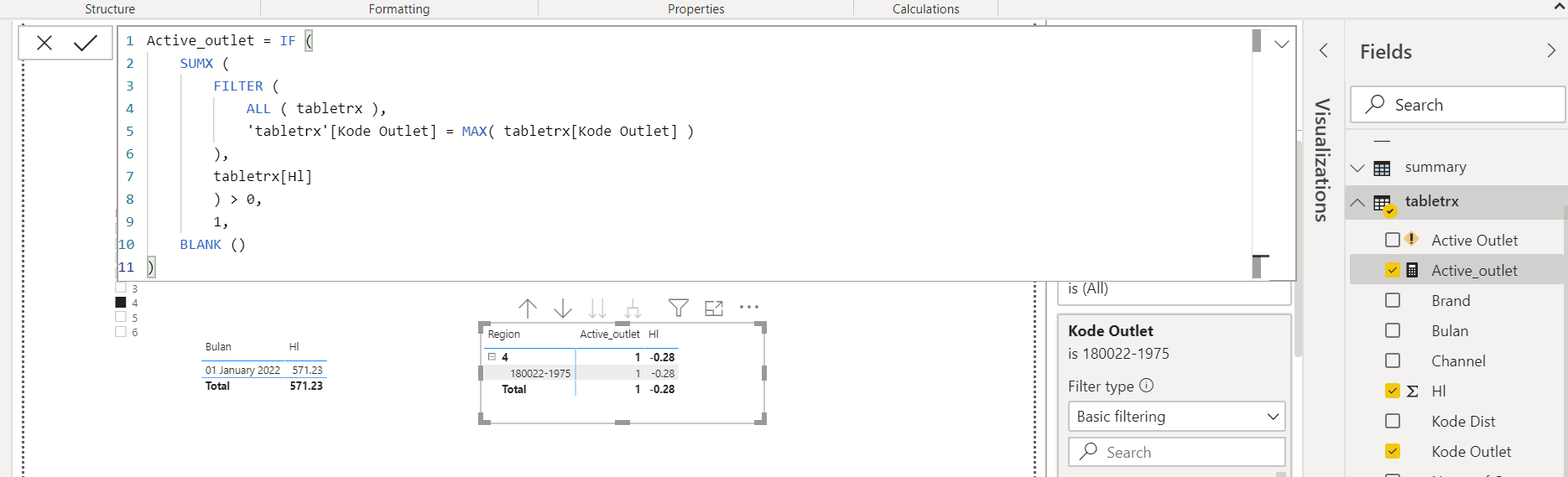
Task: Click the Visualizations pane label
Action: point(1322,160)
